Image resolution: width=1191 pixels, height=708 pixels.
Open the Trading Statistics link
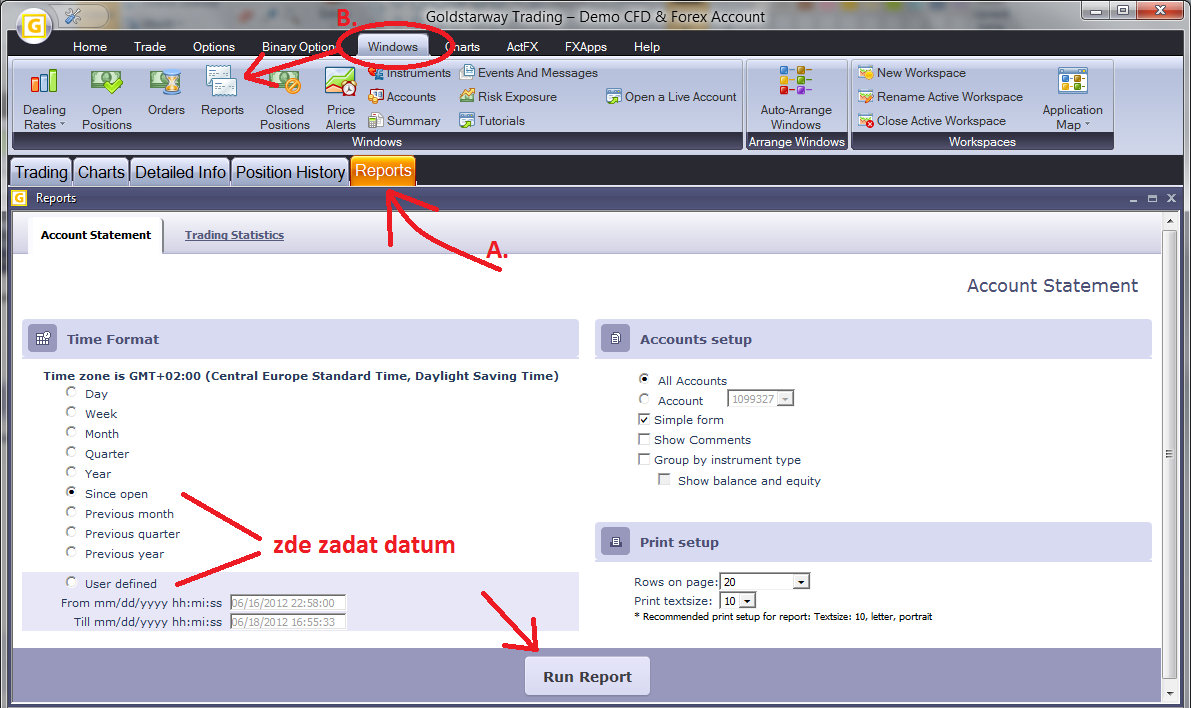pos(234,235)
